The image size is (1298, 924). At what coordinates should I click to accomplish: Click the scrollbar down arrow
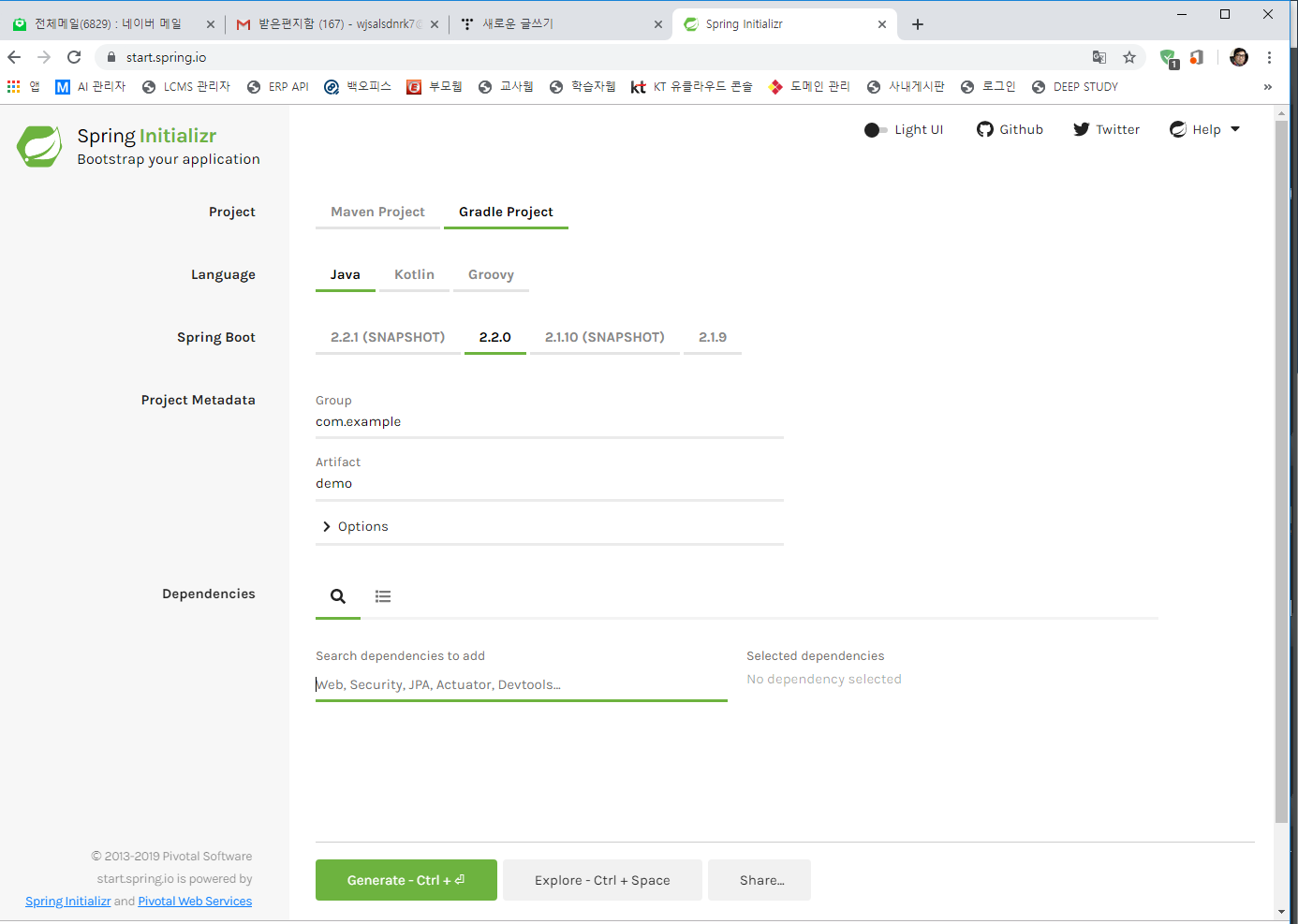point(1282,911)
